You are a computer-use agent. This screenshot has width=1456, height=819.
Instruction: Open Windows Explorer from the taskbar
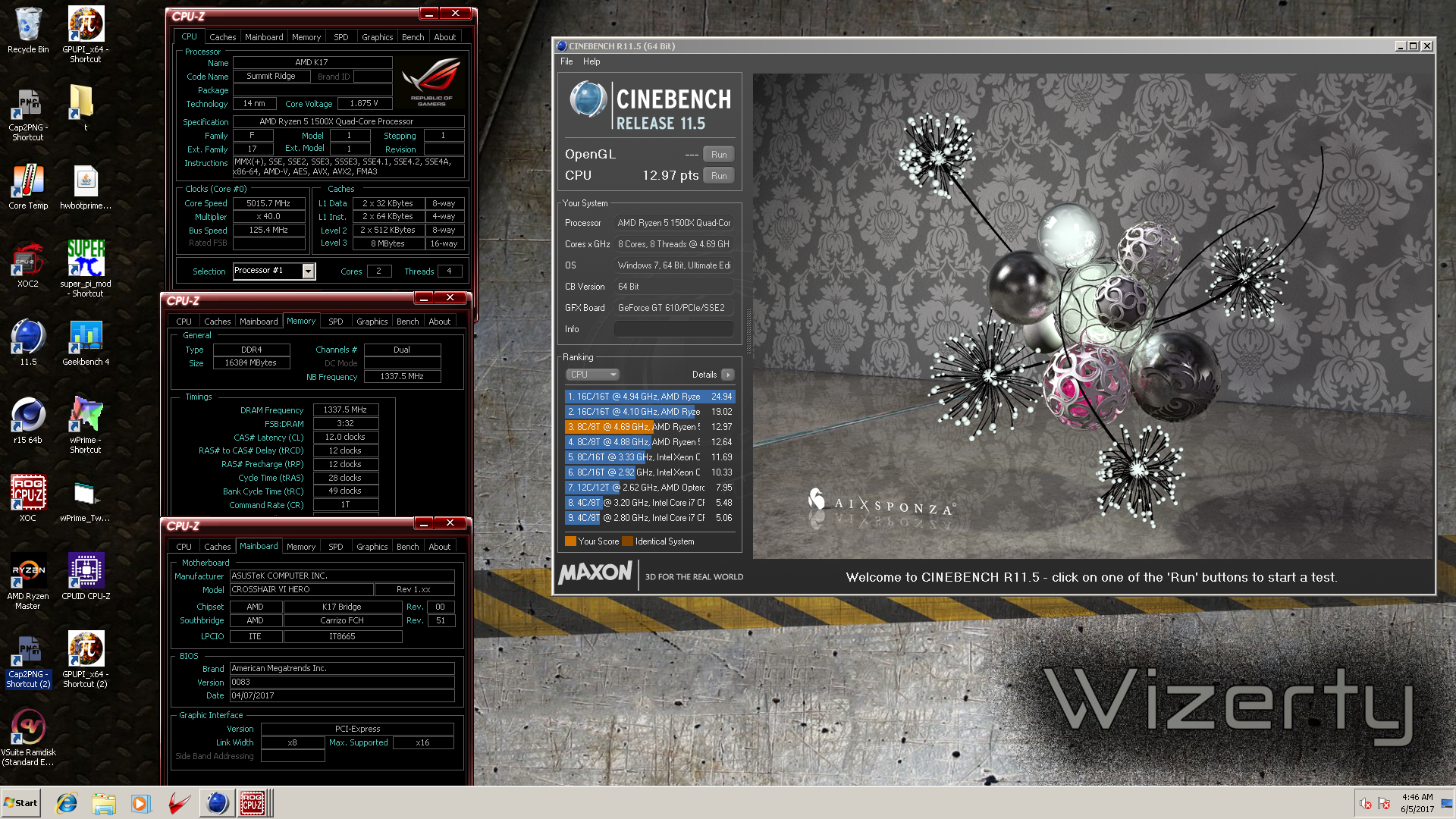click(x=104, y=803)
